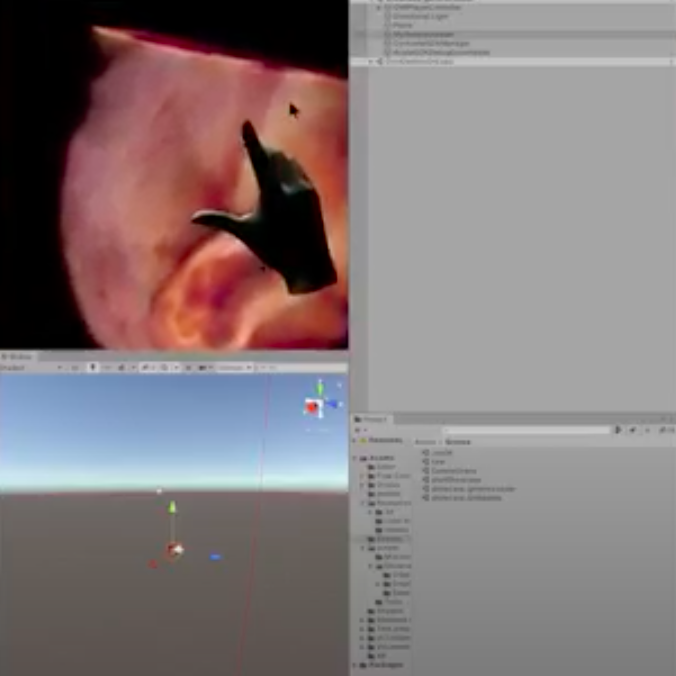Open the Project create plus dropdown
The width and height of the screenshot is (676, 676).
[360, 430]
